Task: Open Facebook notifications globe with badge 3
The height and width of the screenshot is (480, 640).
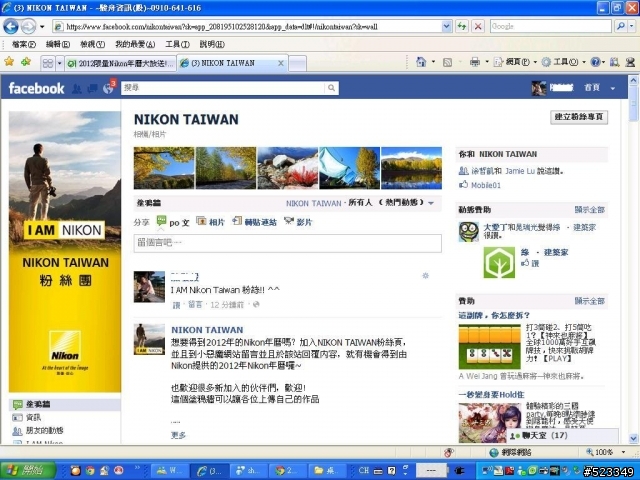Action: (109, 88)
